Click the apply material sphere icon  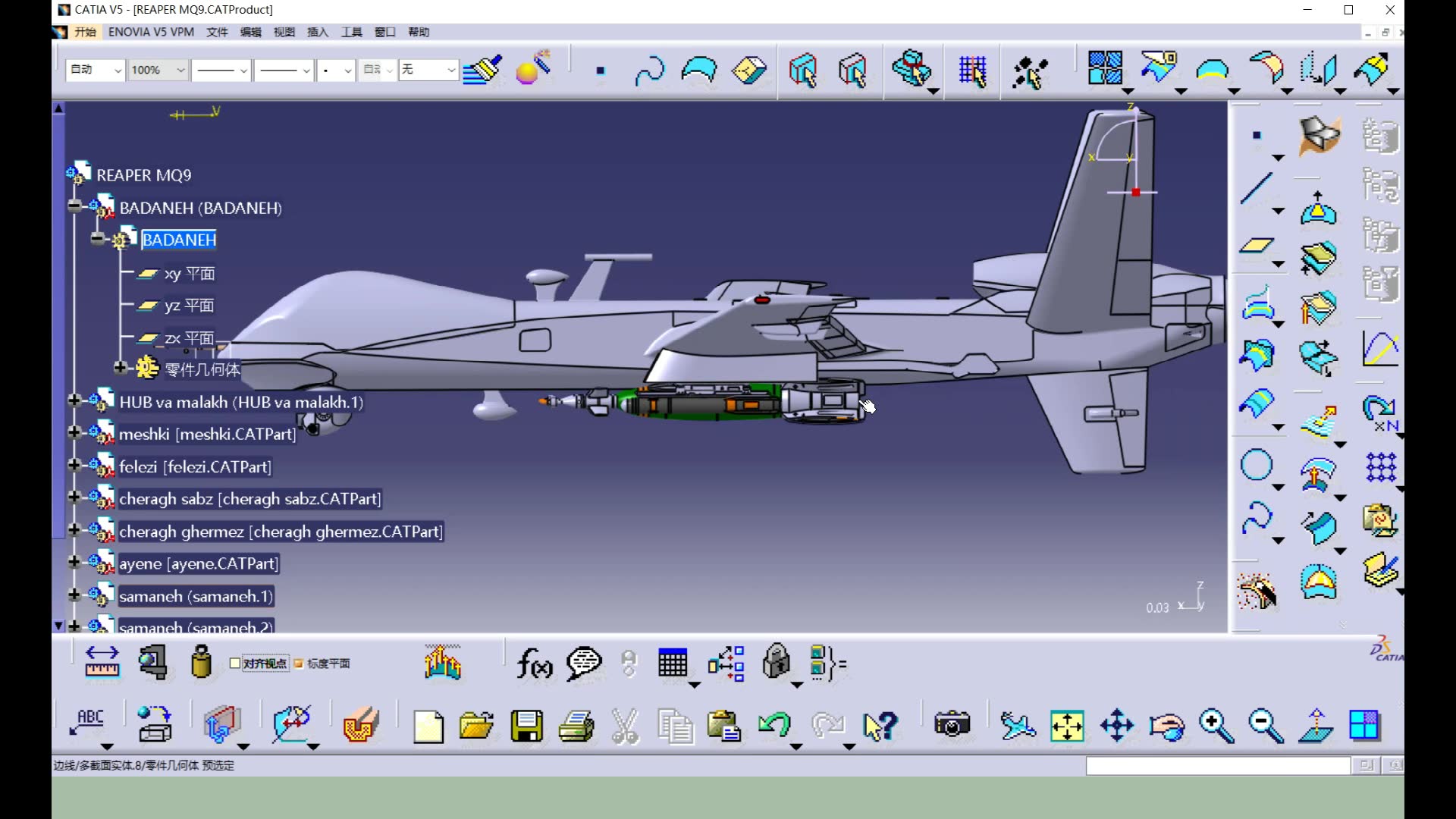[x=533, y=68]
